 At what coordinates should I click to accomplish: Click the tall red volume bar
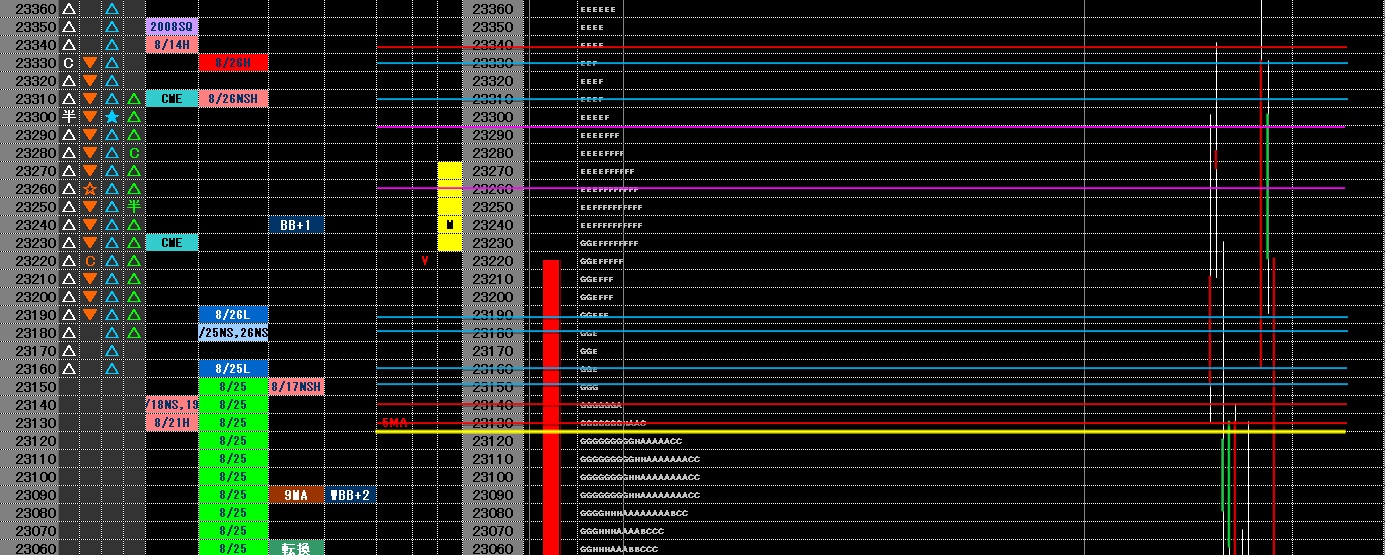tap(551, 407)
